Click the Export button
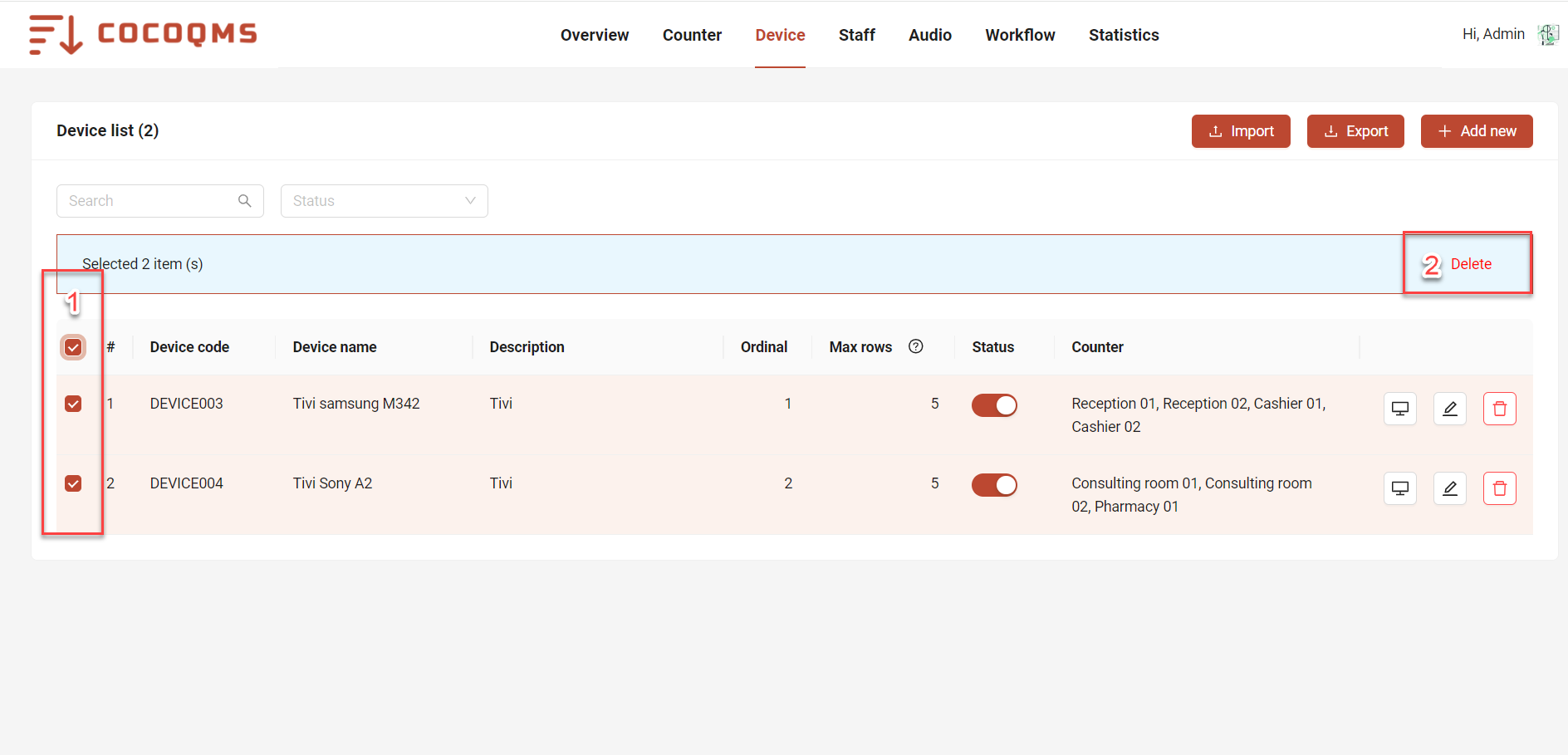The width and height of the screenshot is (1568, 755). [1355, 131]
